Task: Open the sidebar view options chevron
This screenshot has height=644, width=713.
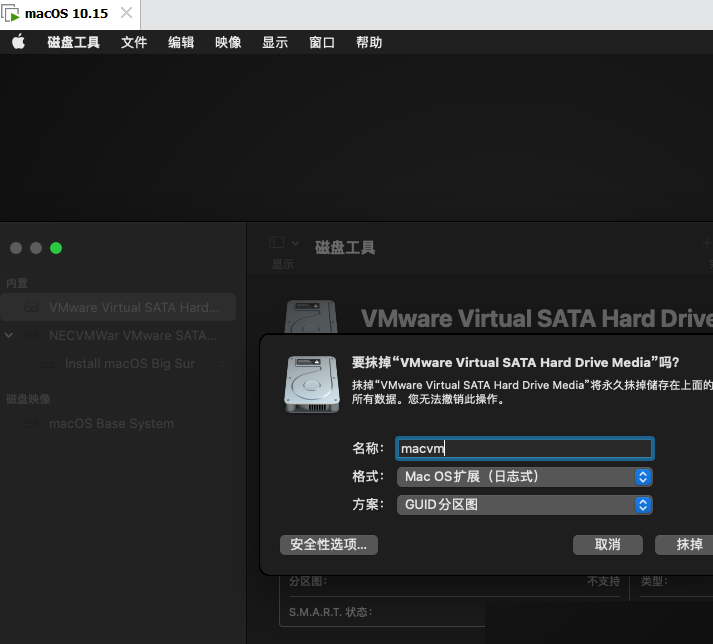Action: point(296,243)
